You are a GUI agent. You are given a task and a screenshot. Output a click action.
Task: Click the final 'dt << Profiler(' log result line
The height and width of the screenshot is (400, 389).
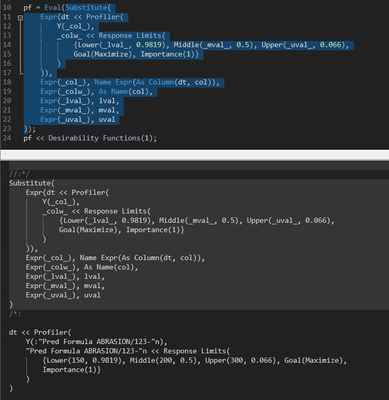tap(40, 332)
